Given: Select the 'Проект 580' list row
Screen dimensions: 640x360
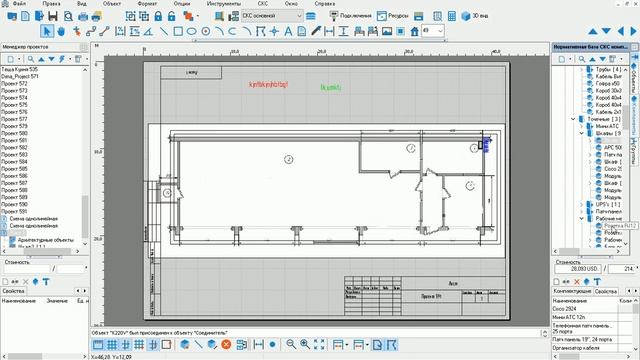Looking at the screenshot, I should tap(15, 133).
